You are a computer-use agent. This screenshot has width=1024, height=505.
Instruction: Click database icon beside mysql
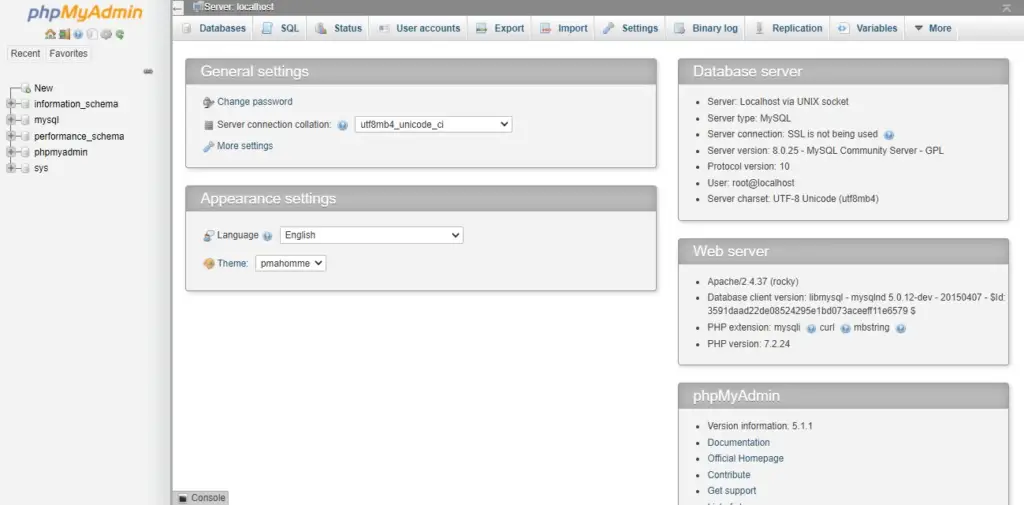25,120
